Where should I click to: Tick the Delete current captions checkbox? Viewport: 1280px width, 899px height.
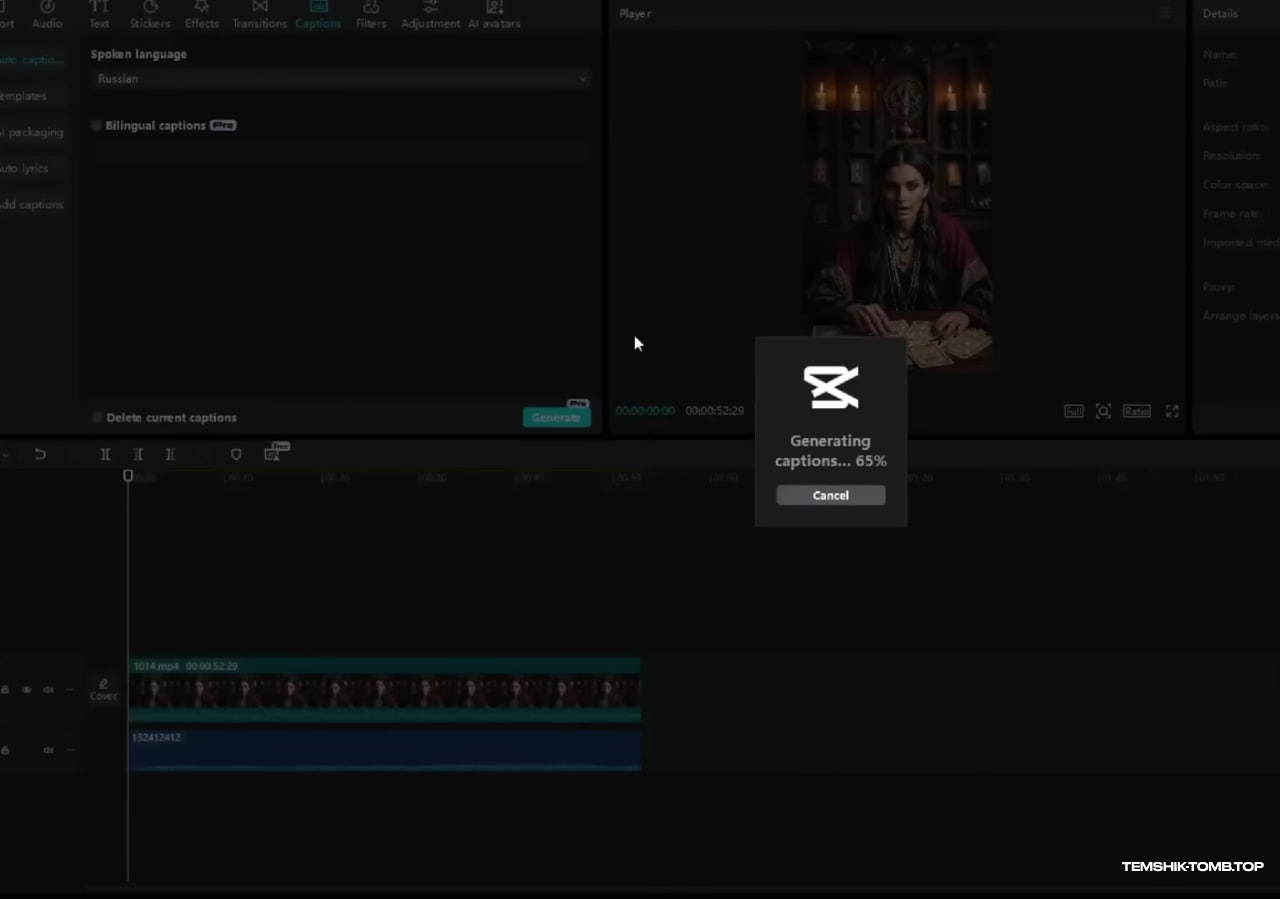click(x=97, y=418)
